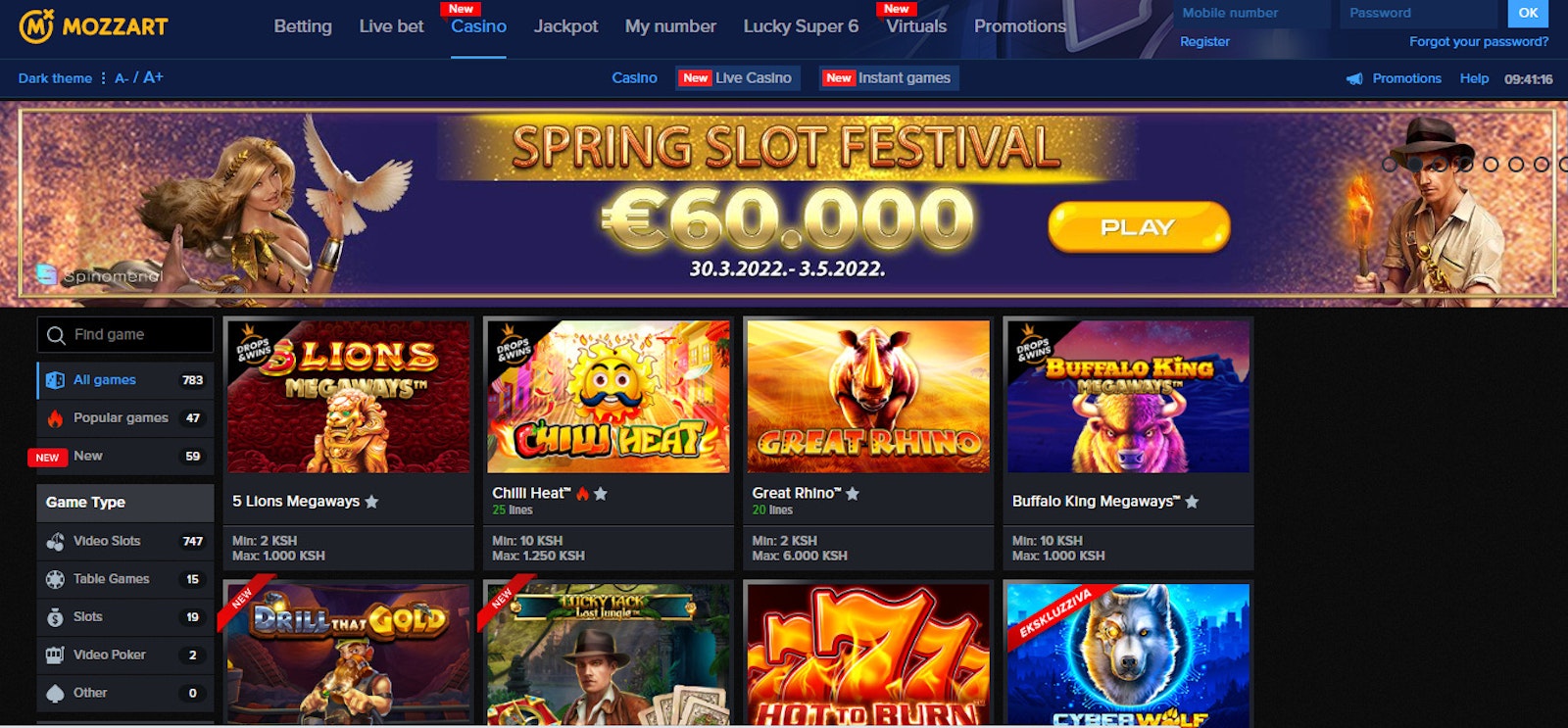Switch to the Instant games tab

pyautogui.click(x=889, y=78)
